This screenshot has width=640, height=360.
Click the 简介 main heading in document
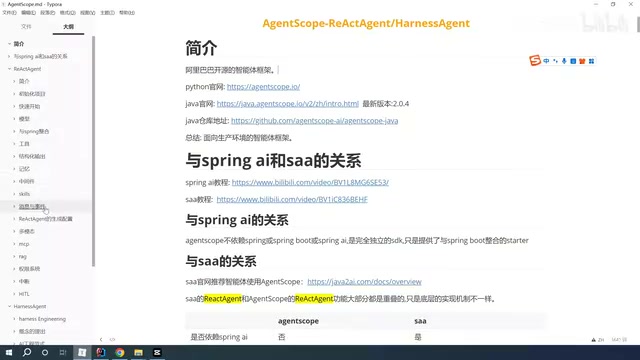(x=201, y=48)
